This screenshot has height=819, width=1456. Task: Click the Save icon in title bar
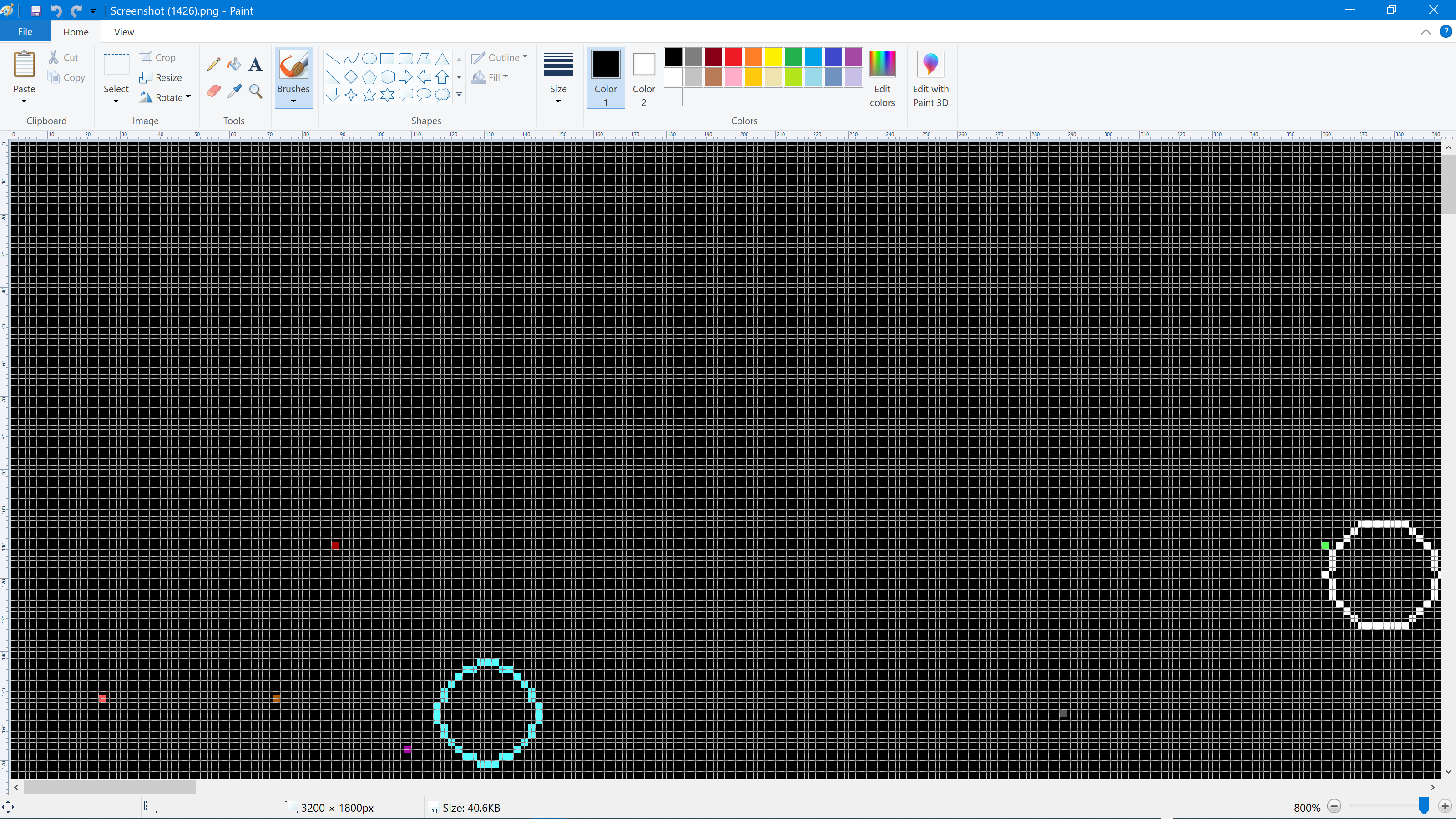[x=35, y=11]
